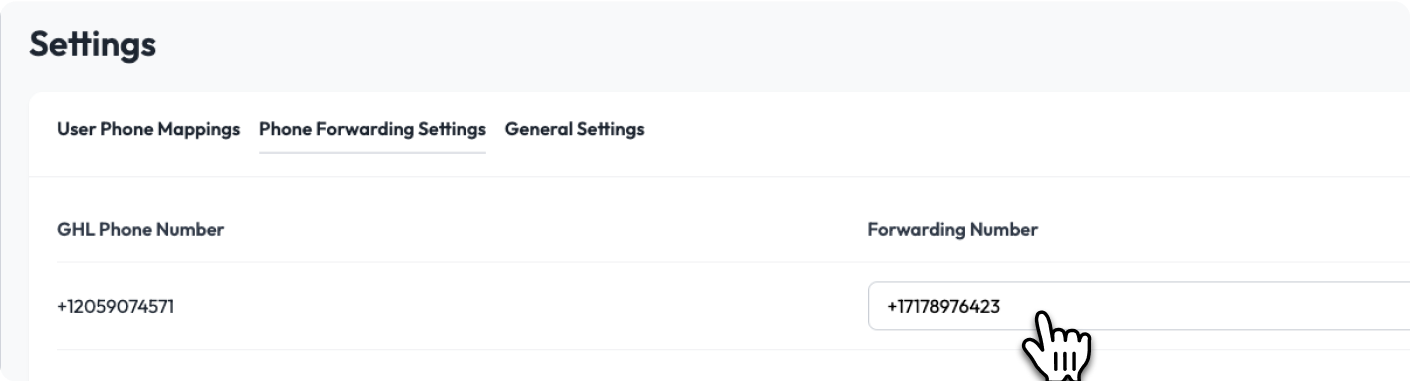
Task: Place cursor in the +17178976423 text
Action: pos(943,306)
